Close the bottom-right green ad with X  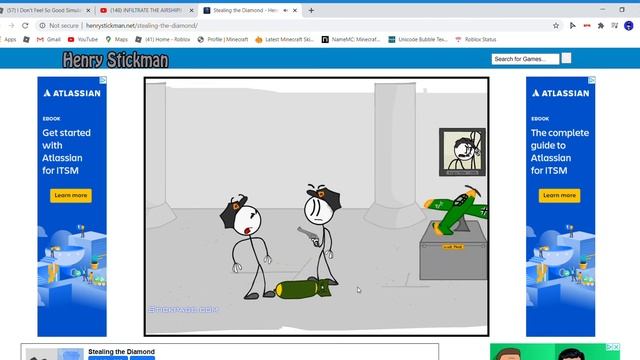[616, 347]
